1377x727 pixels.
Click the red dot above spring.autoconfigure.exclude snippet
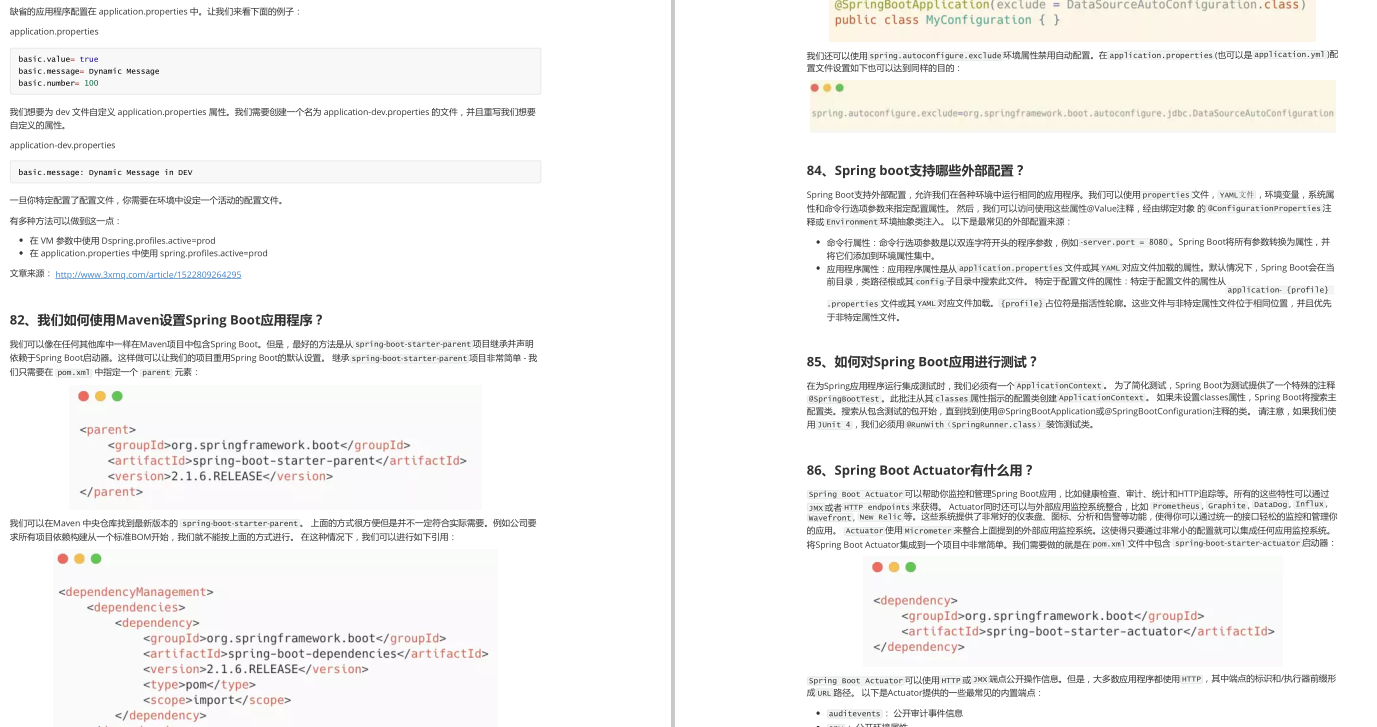point(814,87)
